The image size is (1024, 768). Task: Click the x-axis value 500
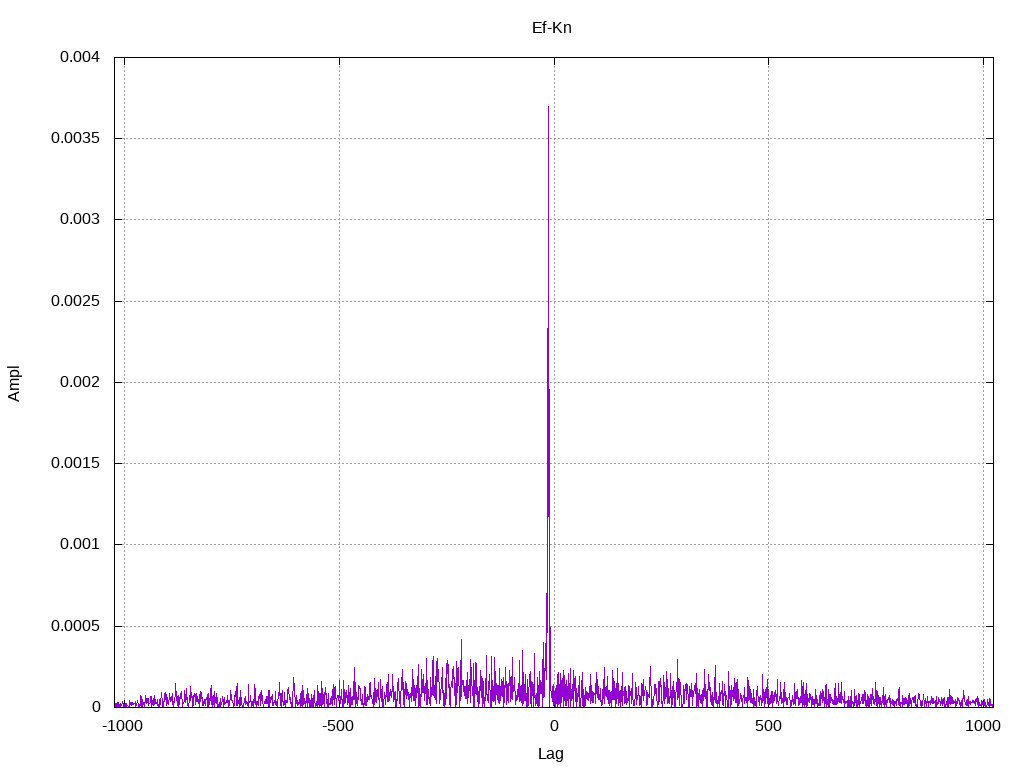tap(768, 726)
